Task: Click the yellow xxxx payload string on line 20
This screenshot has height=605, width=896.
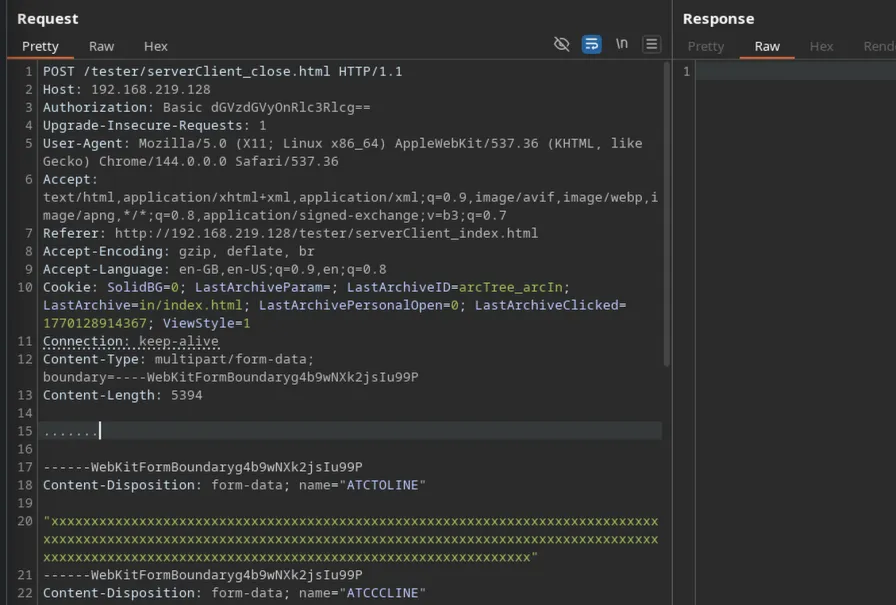Action: pos(350,539)
